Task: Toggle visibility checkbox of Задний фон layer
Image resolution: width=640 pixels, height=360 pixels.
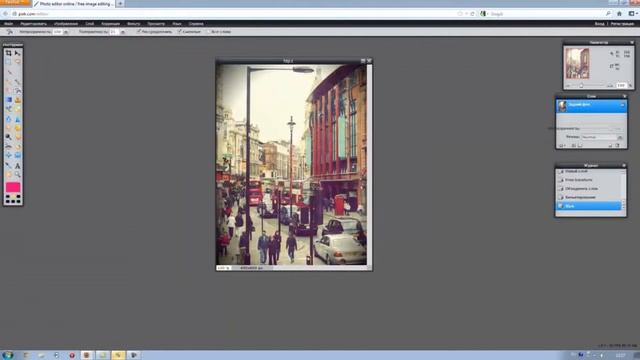Action: point(622,105)
